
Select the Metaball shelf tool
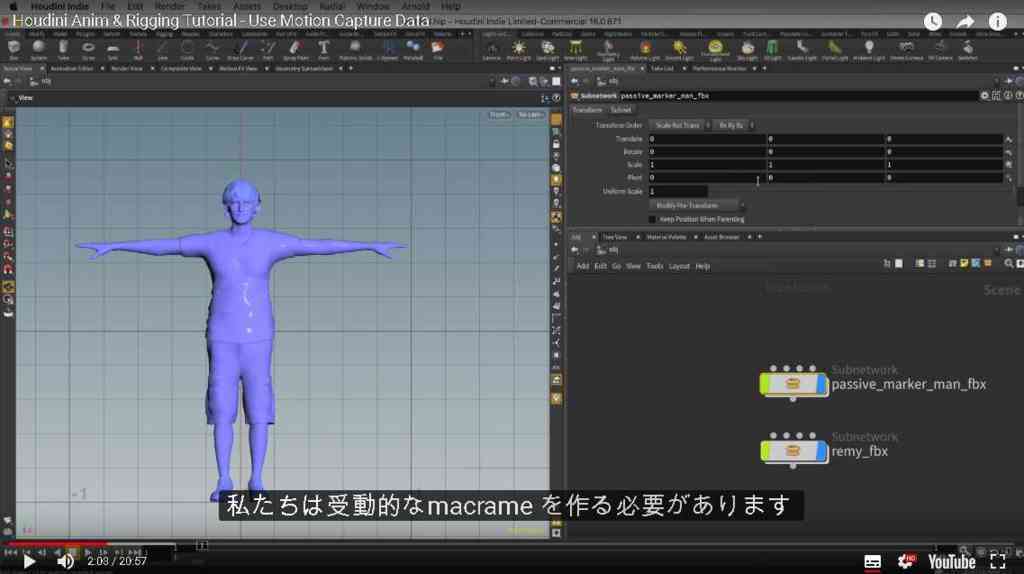pyautogui.click(x=413, y=50)
